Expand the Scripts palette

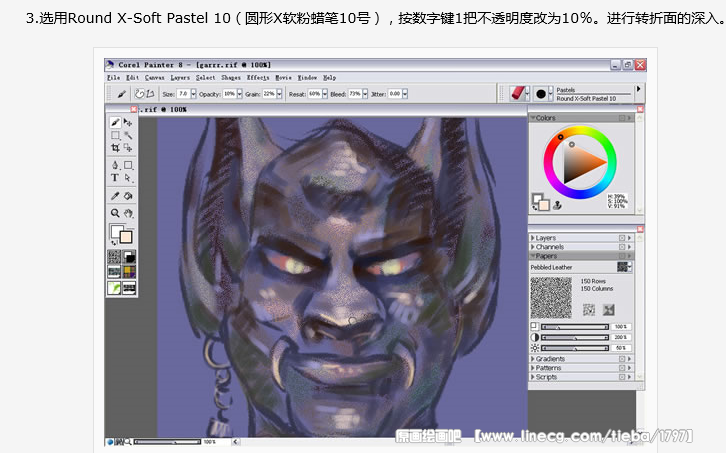click(x=532, y=377)
